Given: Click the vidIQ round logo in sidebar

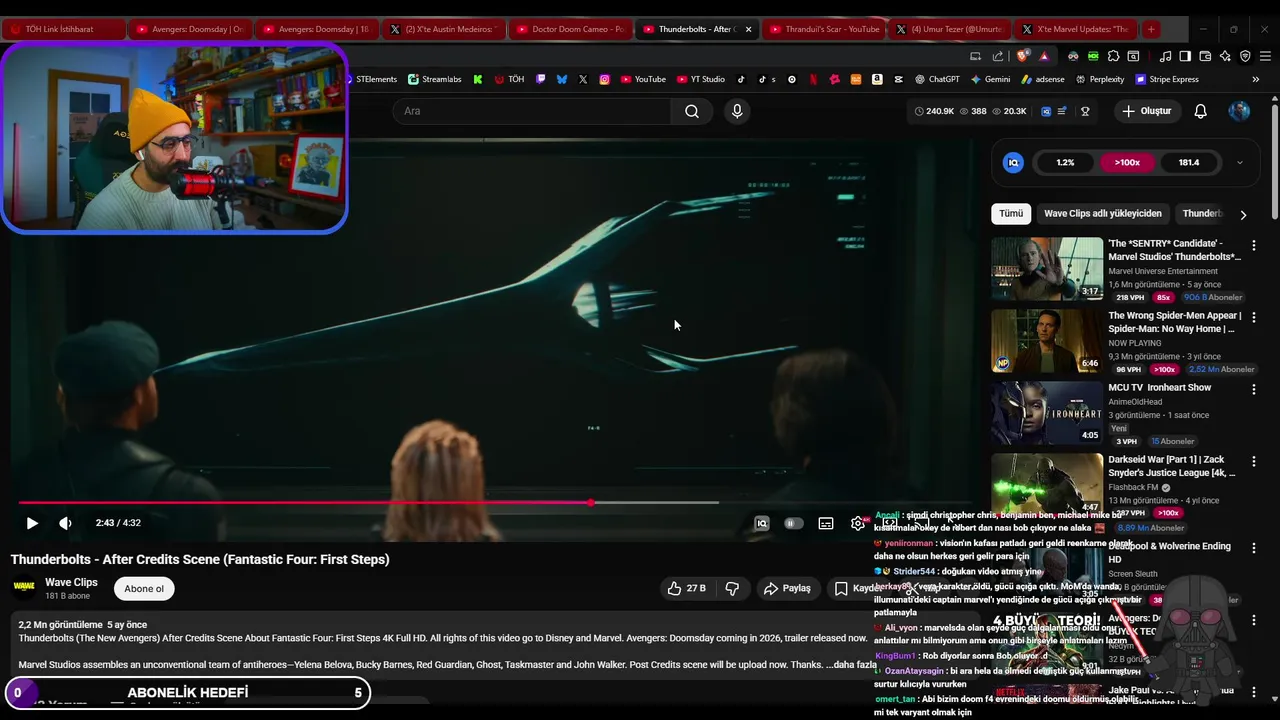Looking at the screenshot, I should (x=1013, y=162).
